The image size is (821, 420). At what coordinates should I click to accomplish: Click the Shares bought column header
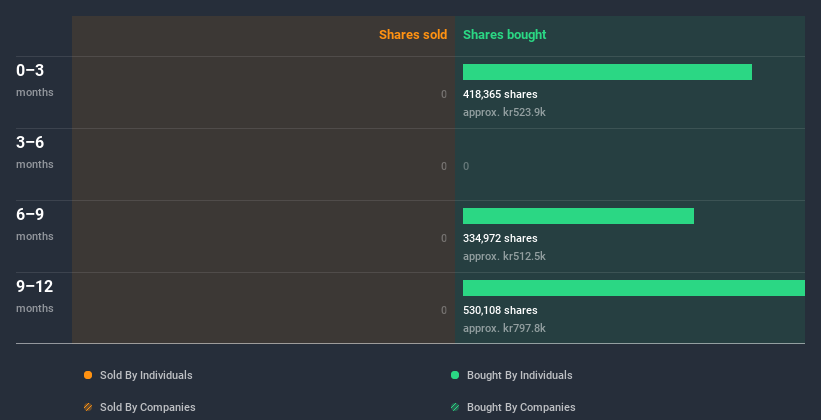(x=505, y=35)
